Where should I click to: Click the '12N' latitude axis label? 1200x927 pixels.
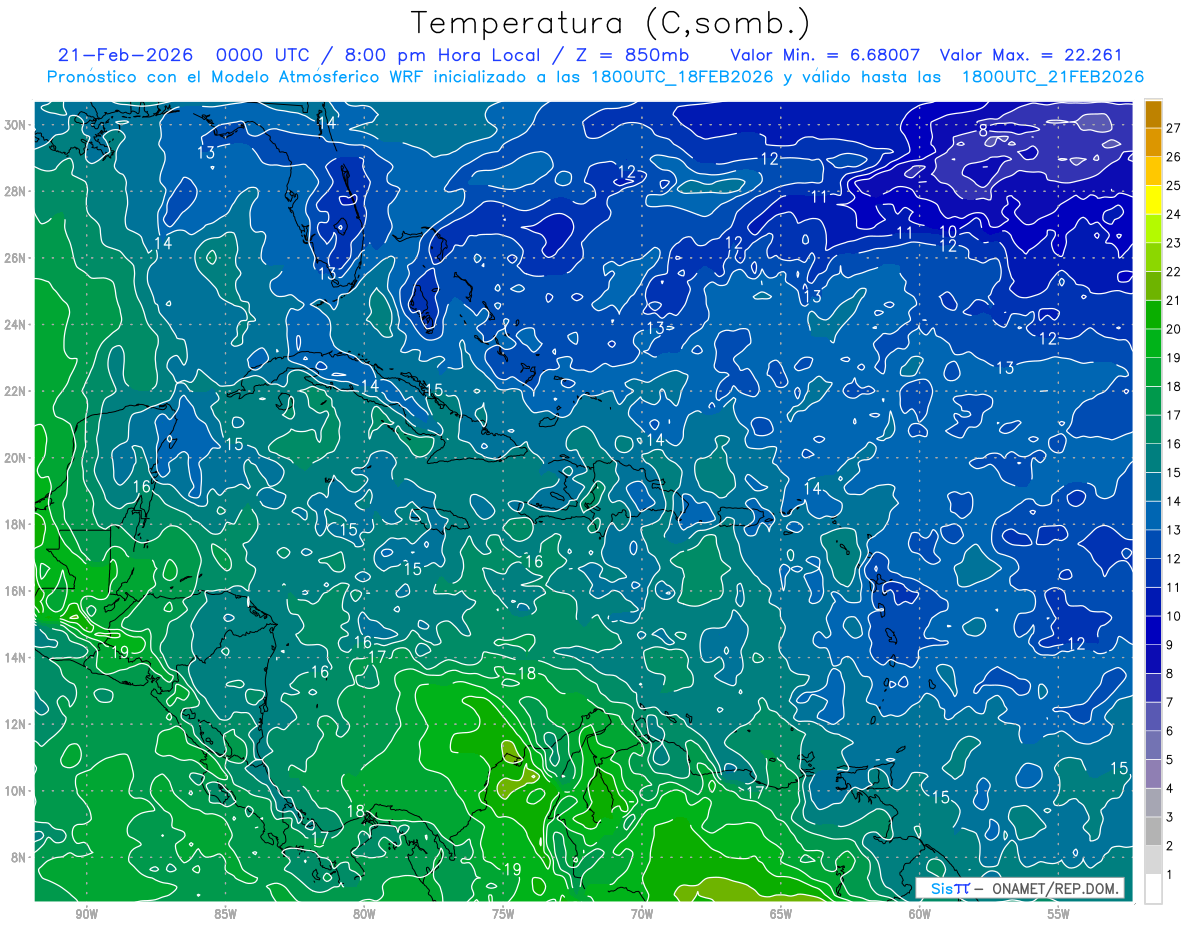click(17, 724)
